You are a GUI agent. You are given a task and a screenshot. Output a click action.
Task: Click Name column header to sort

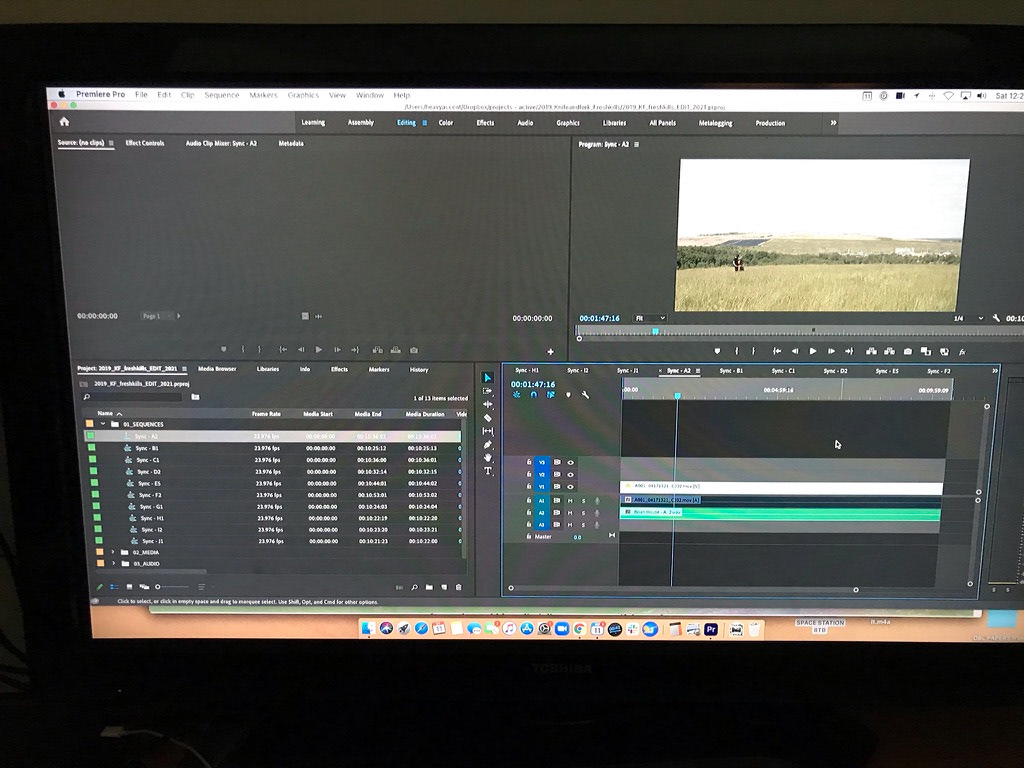tap(104, 413)
